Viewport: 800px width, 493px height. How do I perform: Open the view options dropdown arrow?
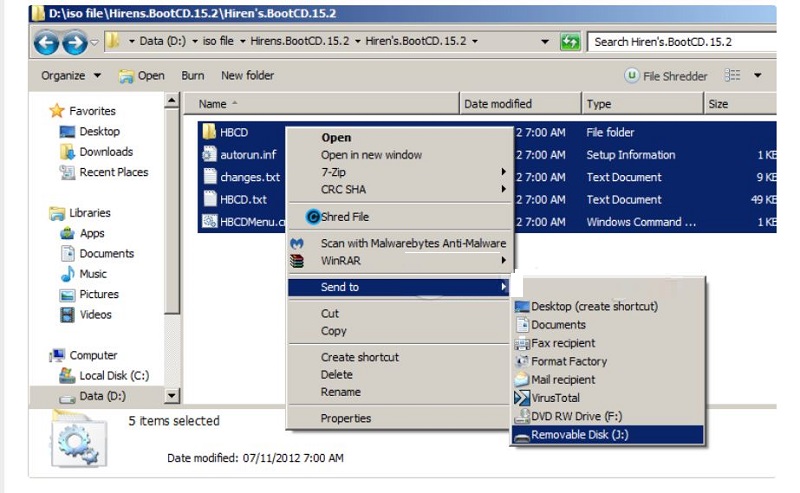click(x=758, y=76)
